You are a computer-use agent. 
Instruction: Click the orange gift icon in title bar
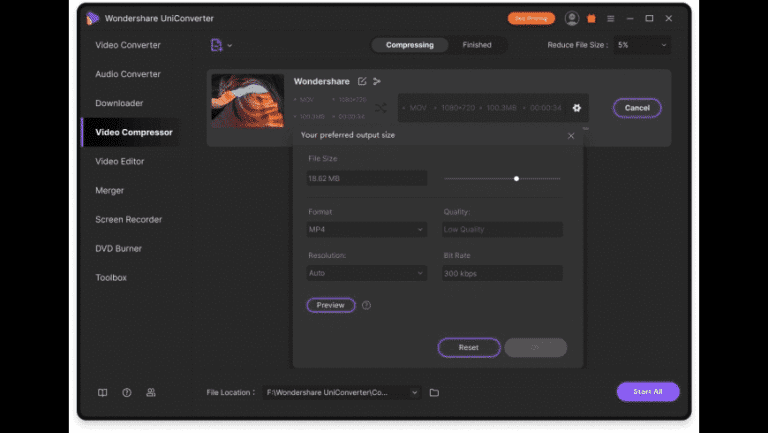[x=591, y=18]
